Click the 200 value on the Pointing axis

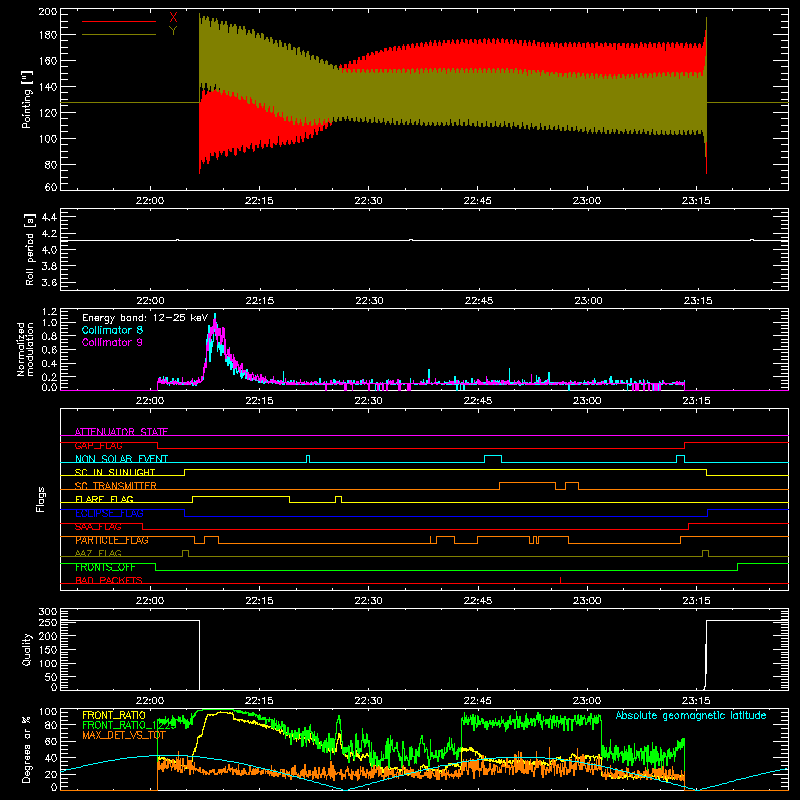point(48,11)
